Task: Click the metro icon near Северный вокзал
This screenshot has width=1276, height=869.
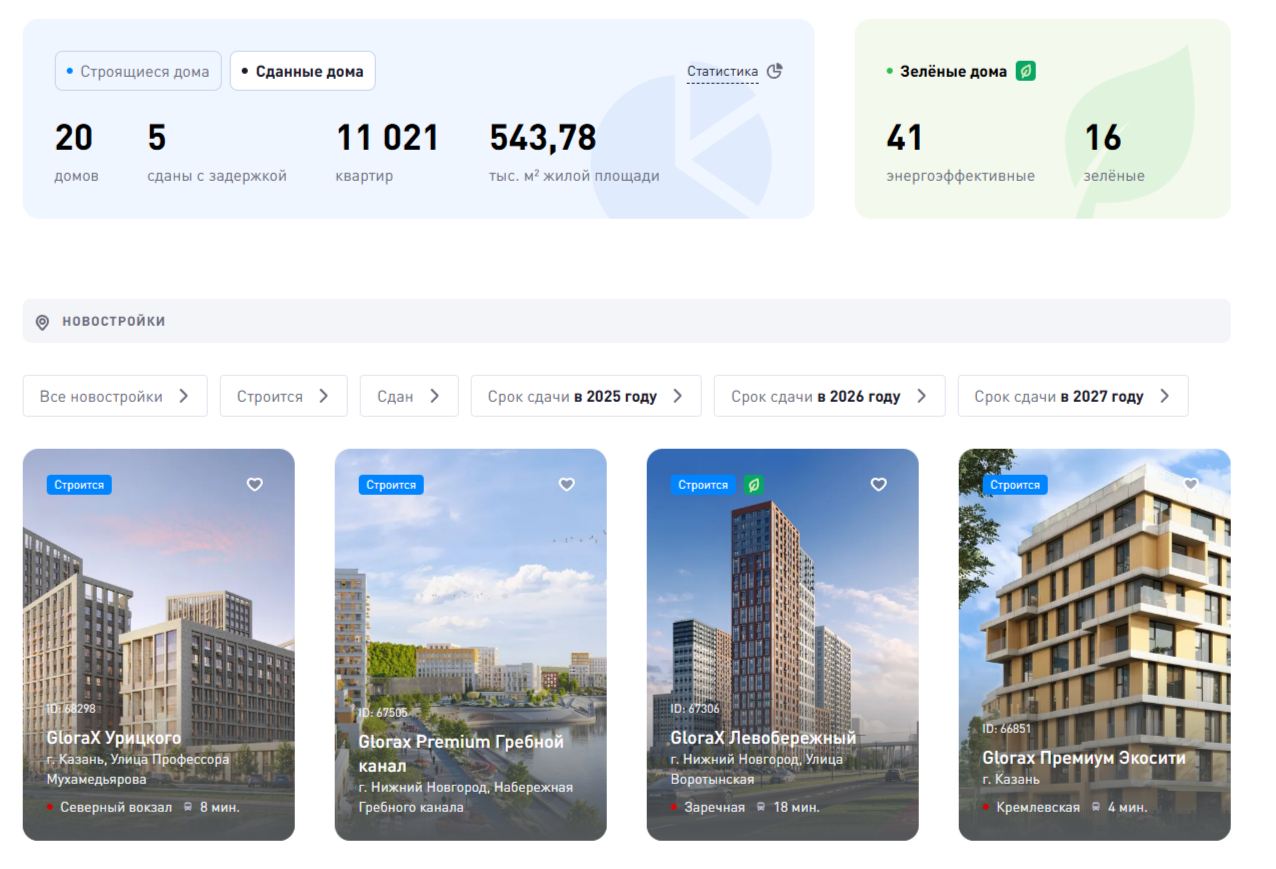Action: pos(189,806)
